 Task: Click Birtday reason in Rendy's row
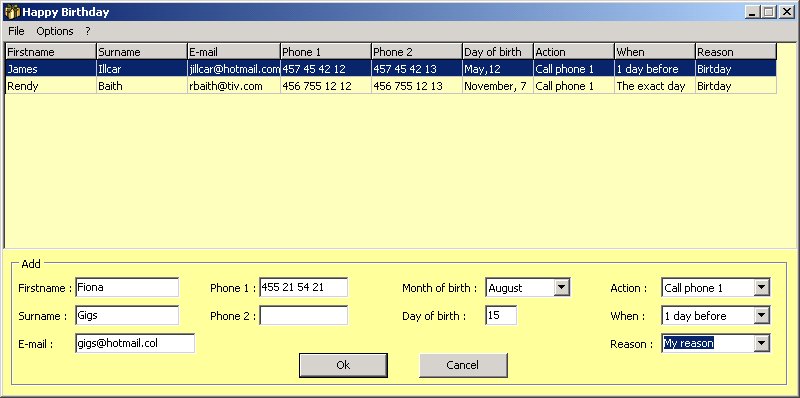[736, 86]
